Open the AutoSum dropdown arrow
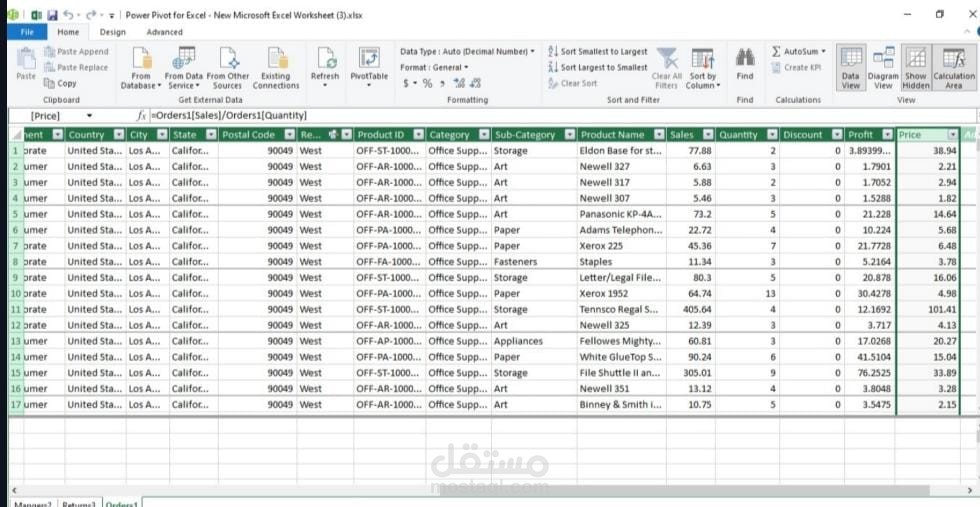Image resolution: width=980 pixels, height=507 pixels. (823, 51)
